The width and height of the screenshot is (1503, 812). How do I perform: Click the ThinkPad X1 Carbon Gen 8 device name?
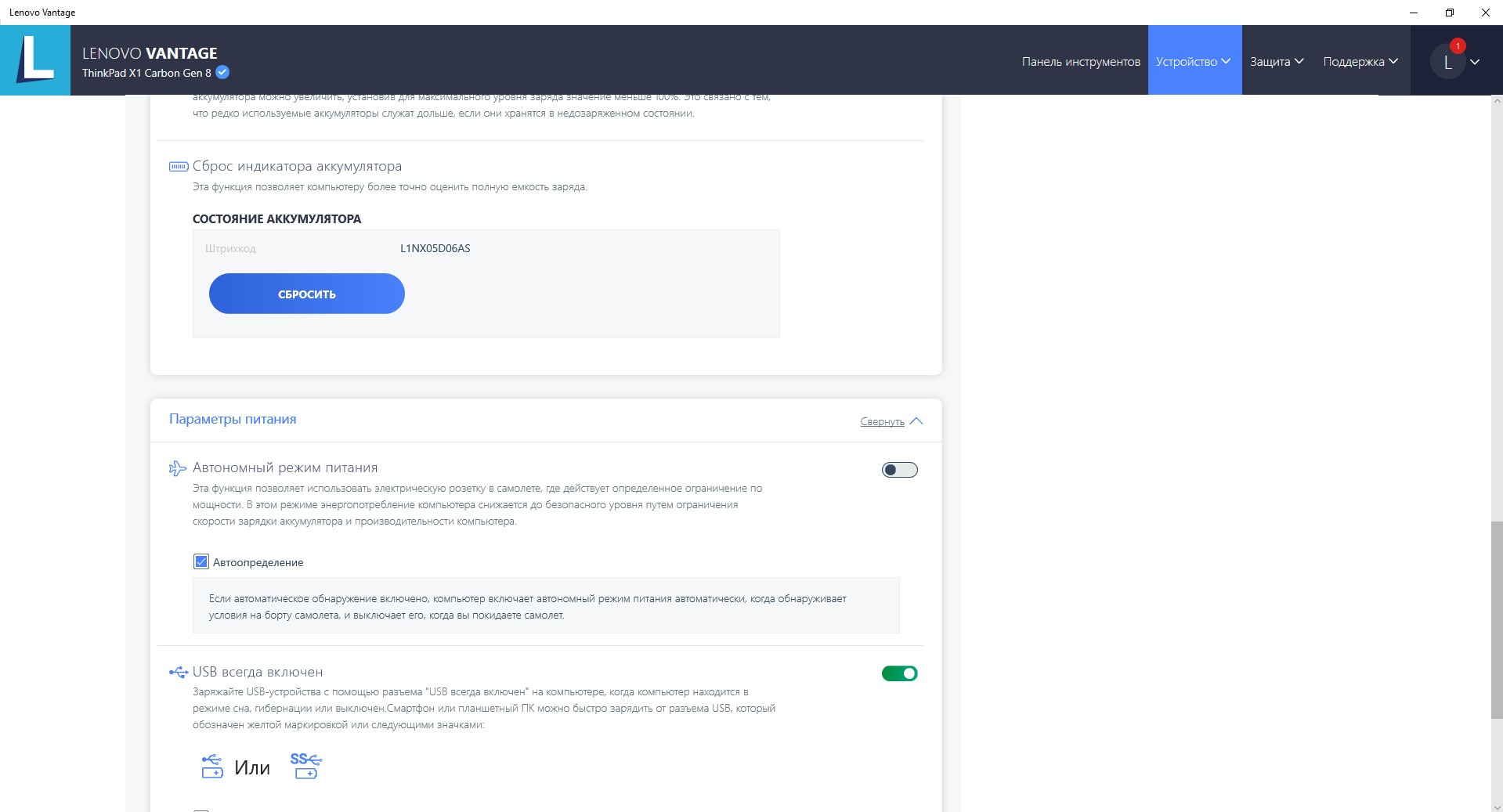pyautogui.click(x=146, y=73)
